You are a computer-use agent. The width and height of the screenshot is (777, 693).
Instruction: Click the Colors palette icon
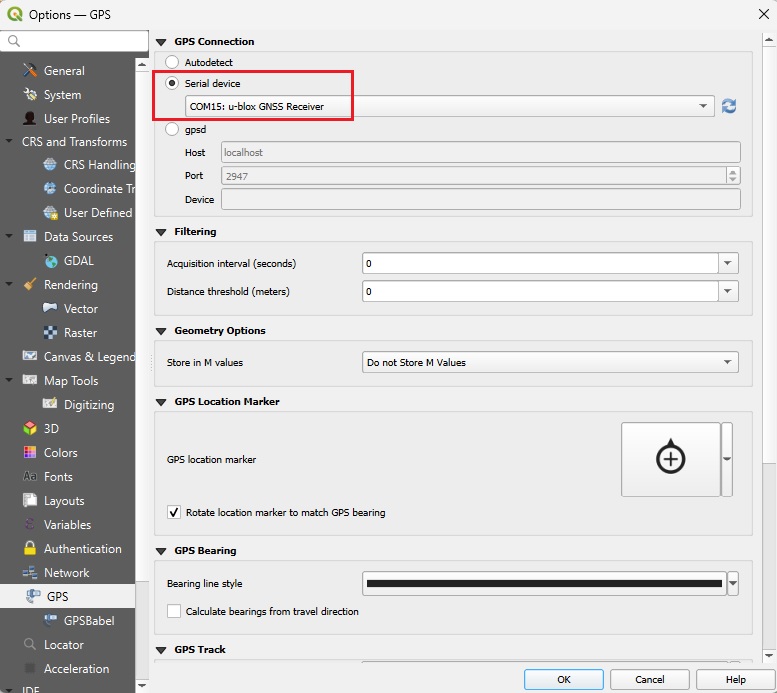28,453
